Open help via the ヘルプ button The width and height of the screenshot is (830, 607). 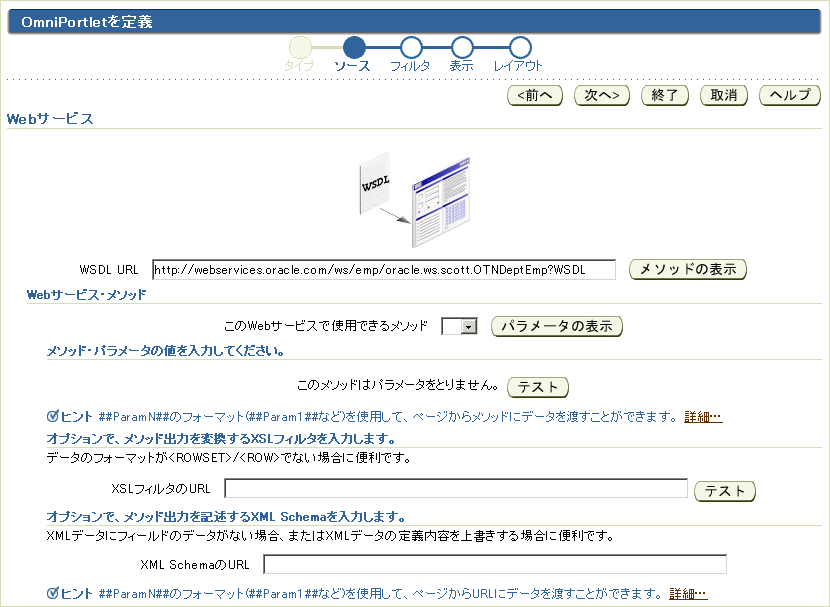(789, 95)
